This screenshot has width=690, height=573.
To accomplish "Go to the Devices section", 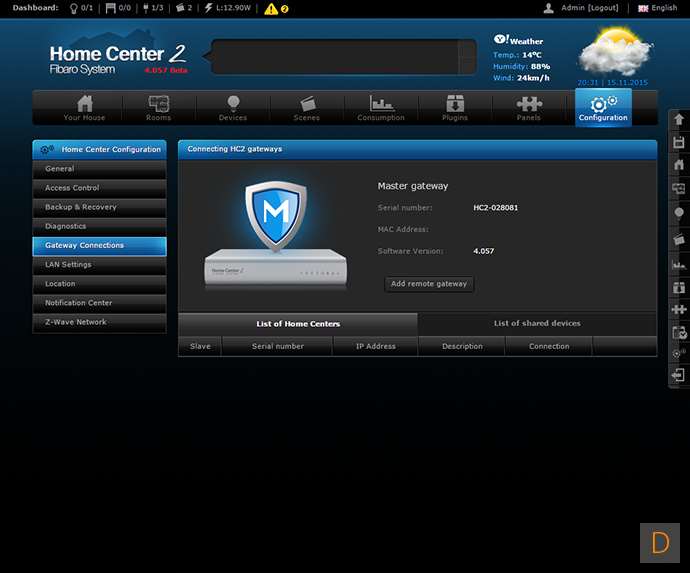I will coord(233,108).
